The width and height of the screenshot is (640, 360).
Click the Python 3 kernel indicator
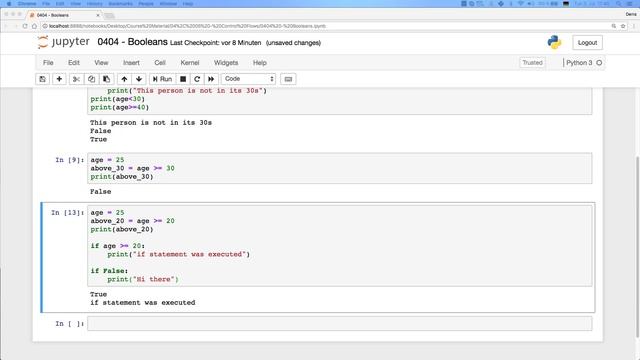[579, 63]
